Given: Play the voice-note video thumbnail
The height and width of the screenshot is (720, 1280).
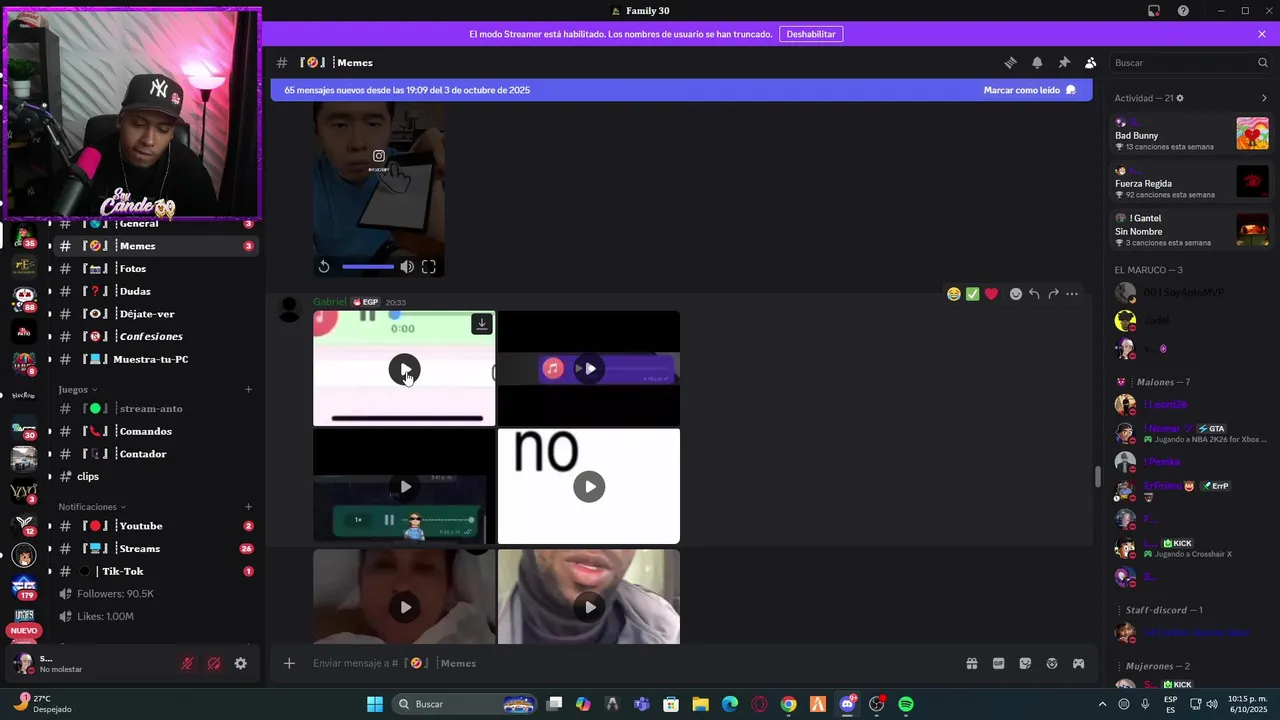Looking at the screenshot, I should [404, 487].
